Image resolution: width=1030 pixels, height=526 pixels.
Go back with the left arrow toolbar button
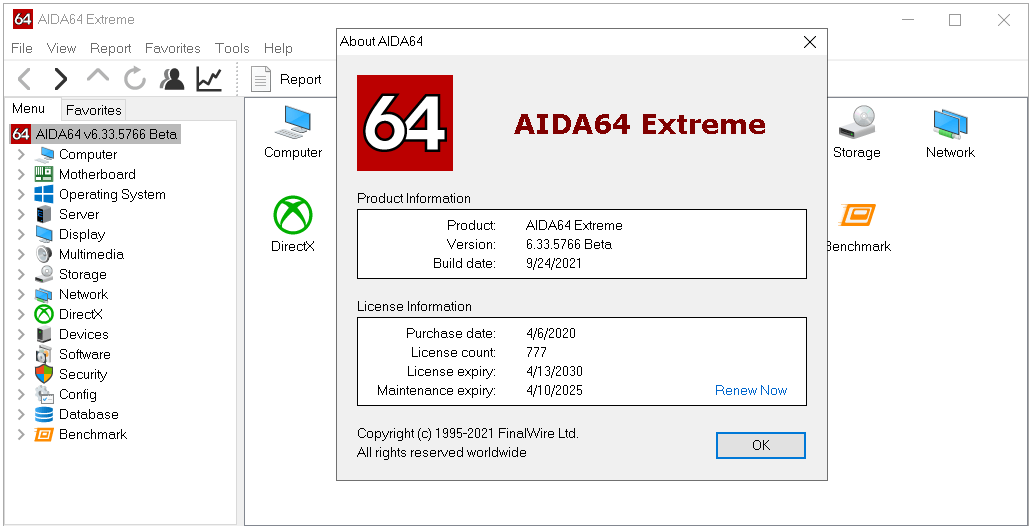(x=24, y=79)
